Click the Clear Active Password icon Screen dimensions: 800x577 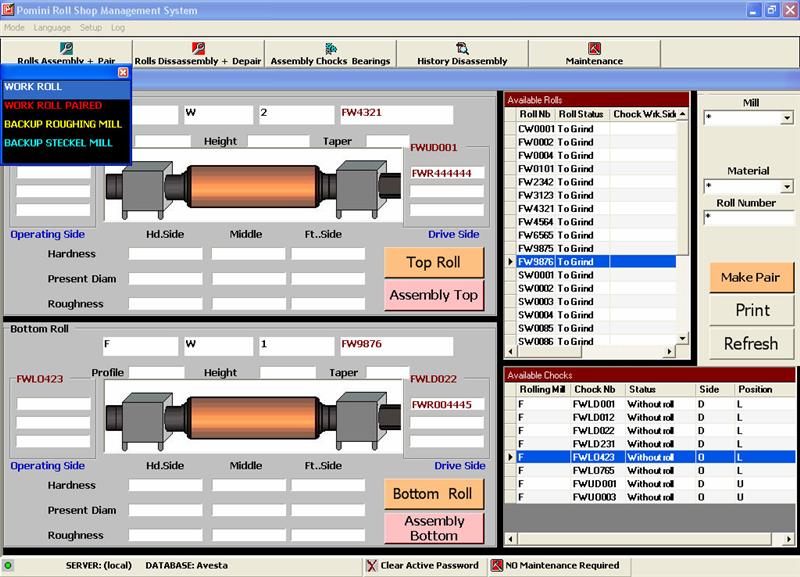click(371, 565)
